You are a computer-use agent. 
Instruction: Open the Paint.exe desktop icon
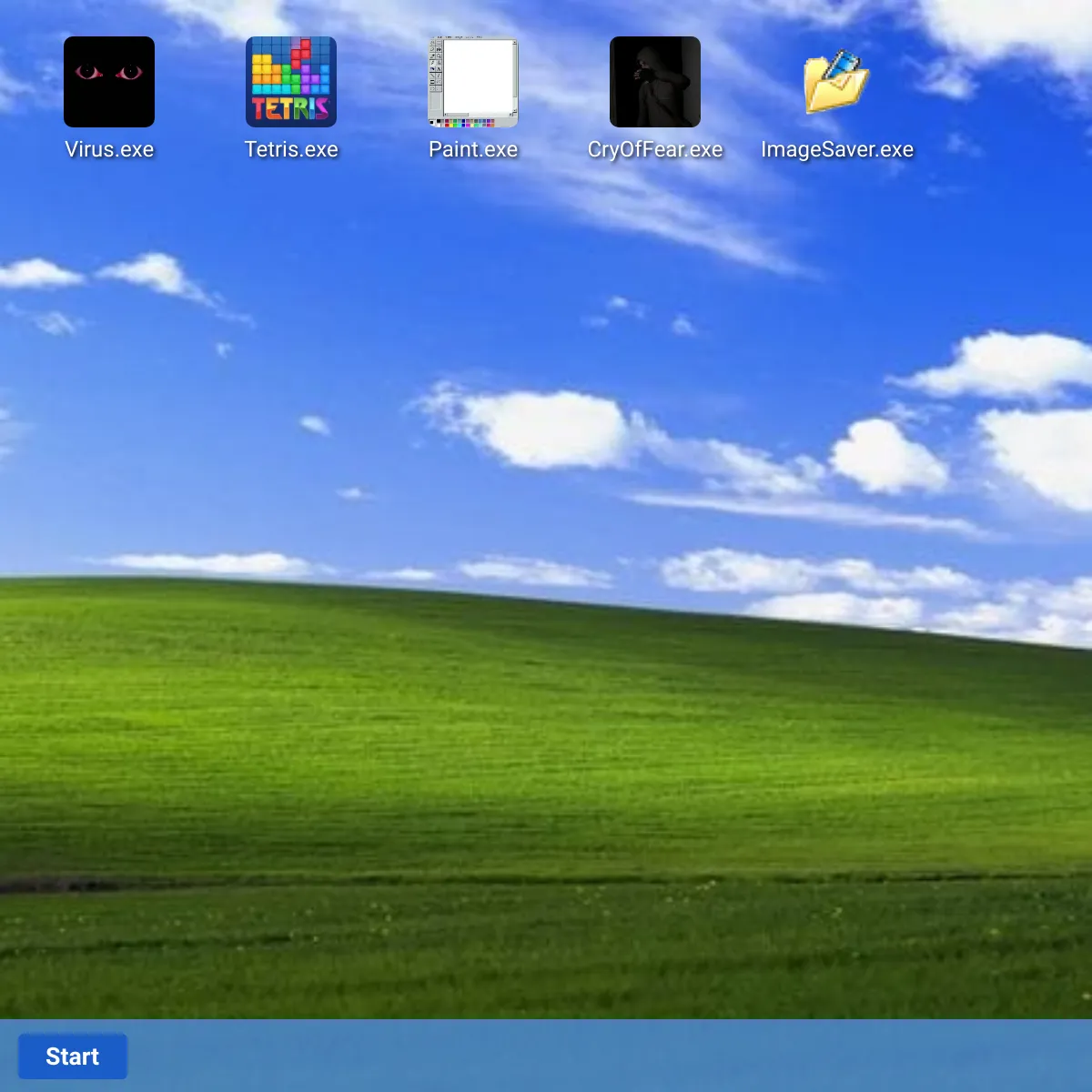473,82
